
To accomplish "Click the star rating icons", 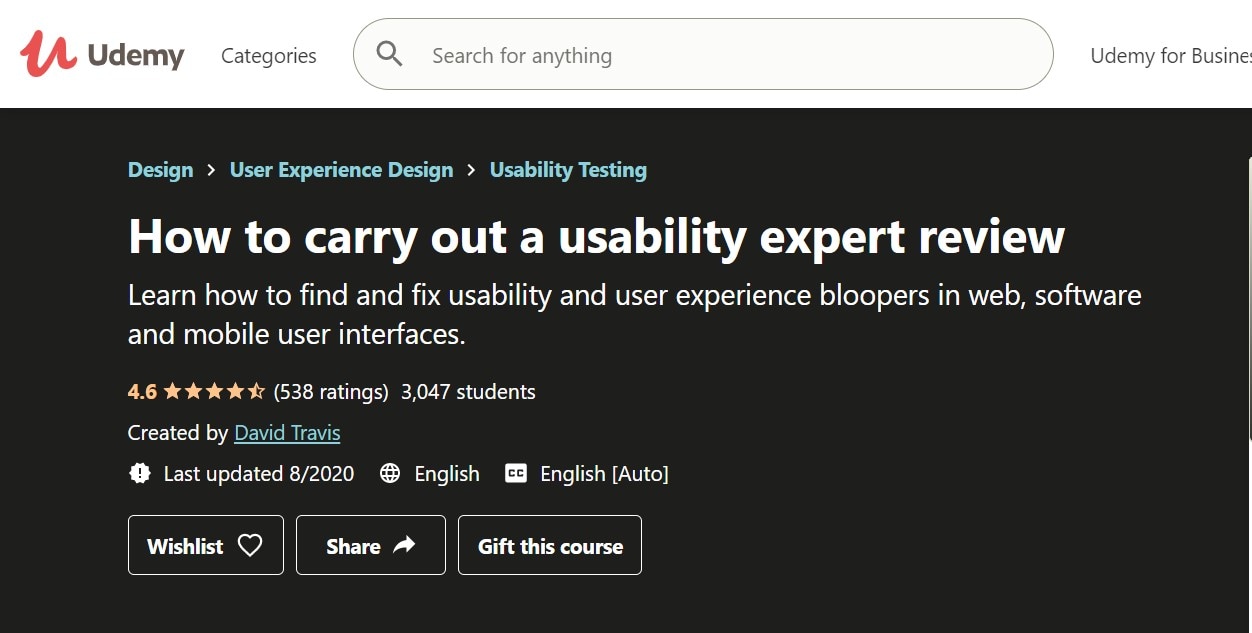I will [x=214, y=391].
